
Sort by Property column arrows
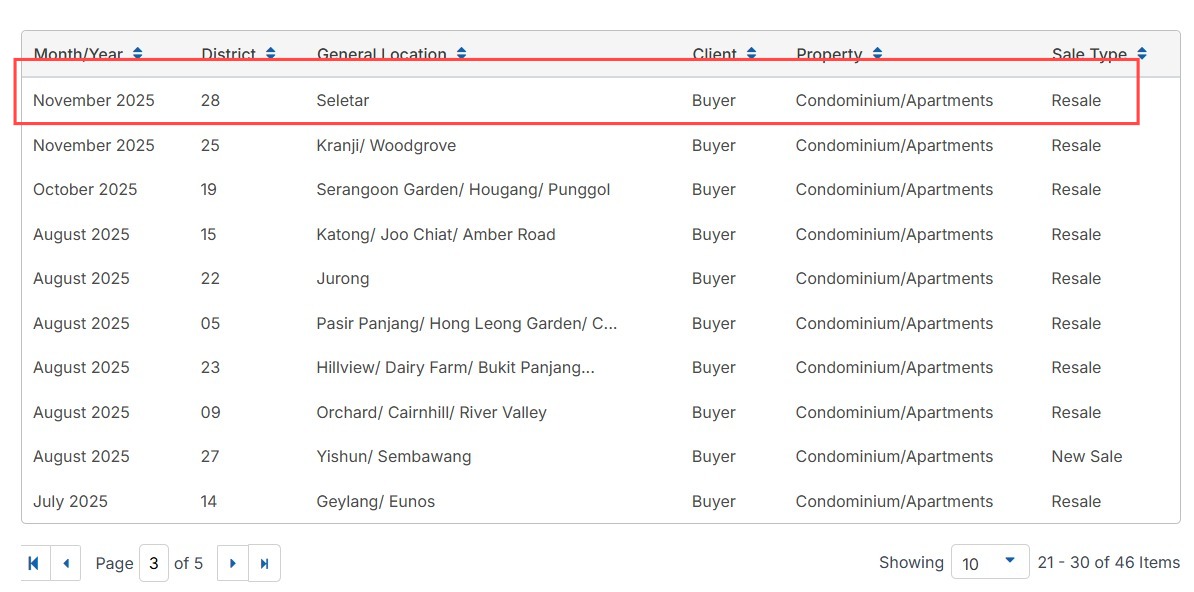(877, 53)
